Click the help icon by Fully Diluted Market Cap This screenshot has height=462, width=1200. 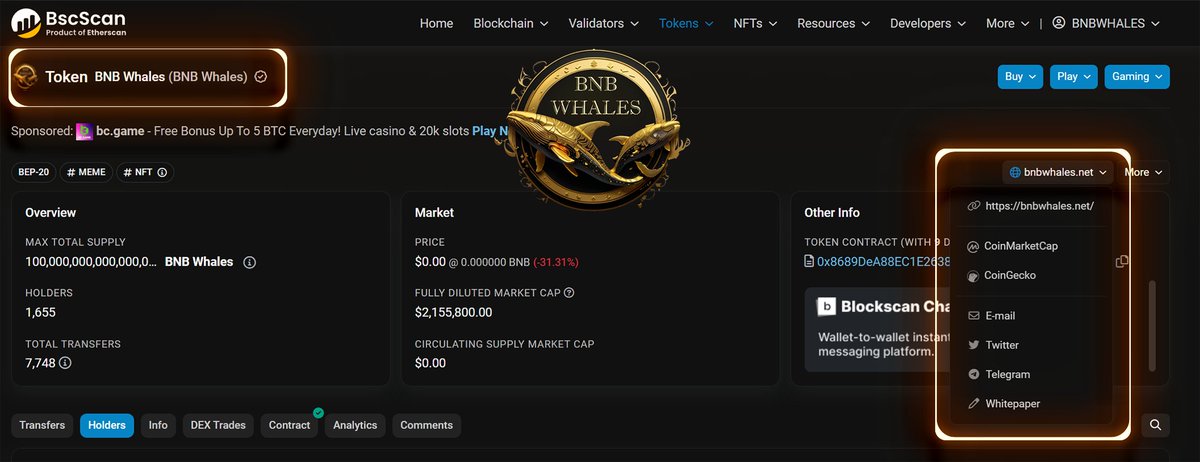(569, 293)
